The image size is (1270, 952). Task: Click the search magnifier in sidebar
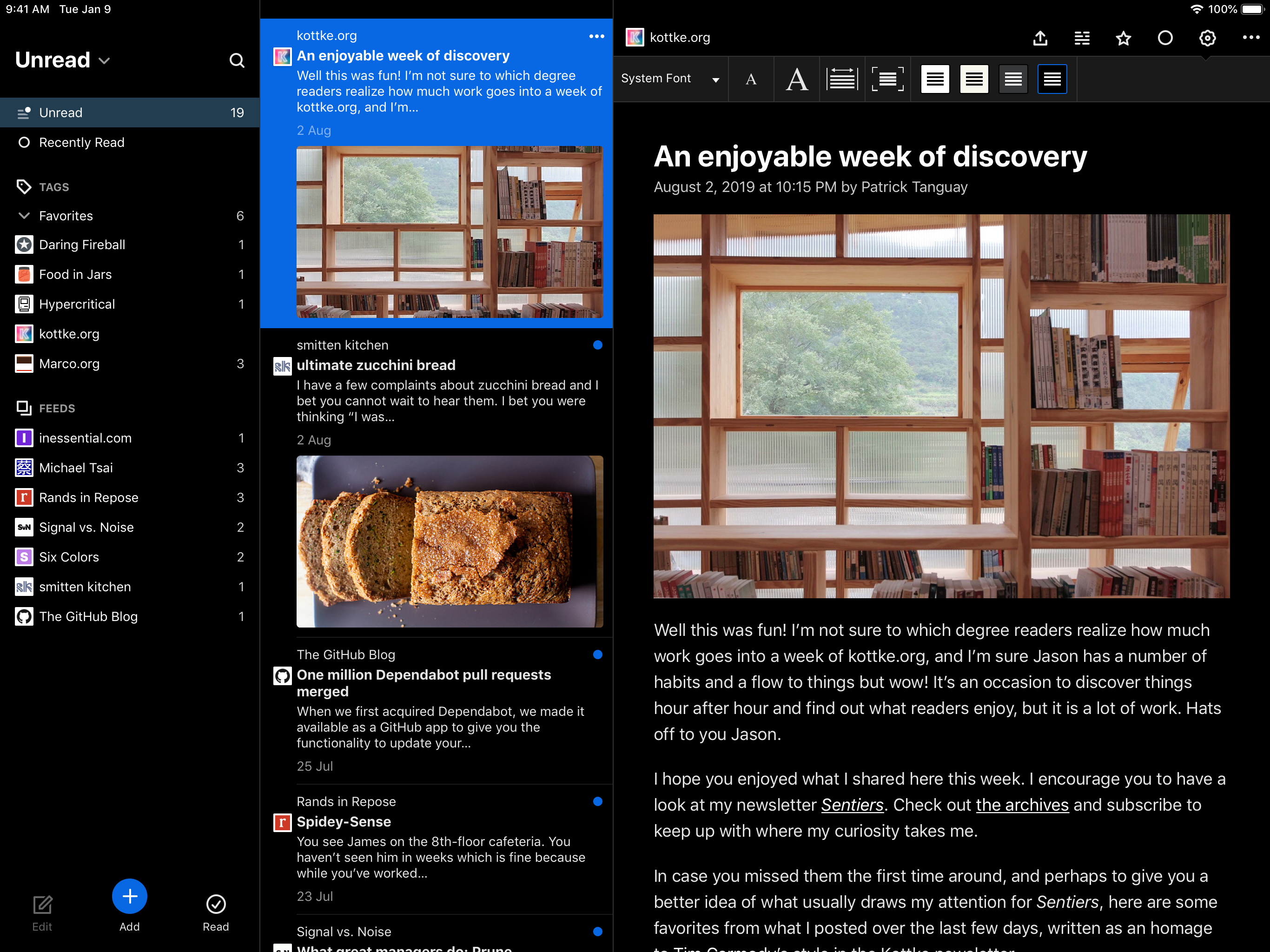[x=237, y=60]
